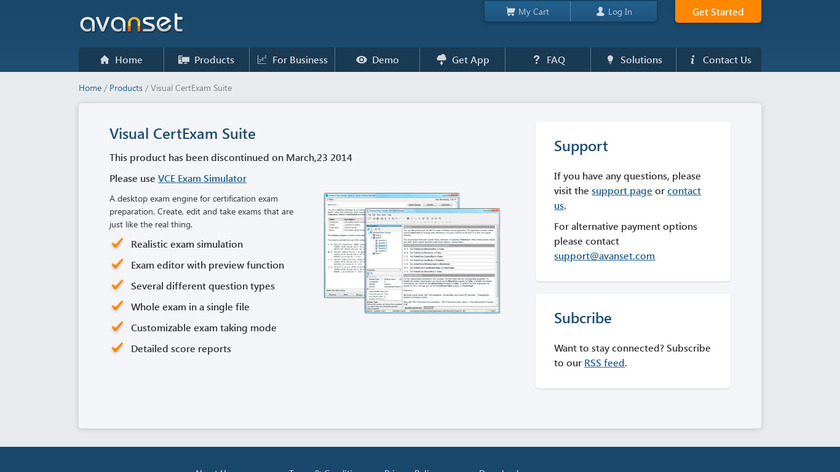The image size is (840, 472).
Task: Open the Get App menu item
Action: coord(462,59)
